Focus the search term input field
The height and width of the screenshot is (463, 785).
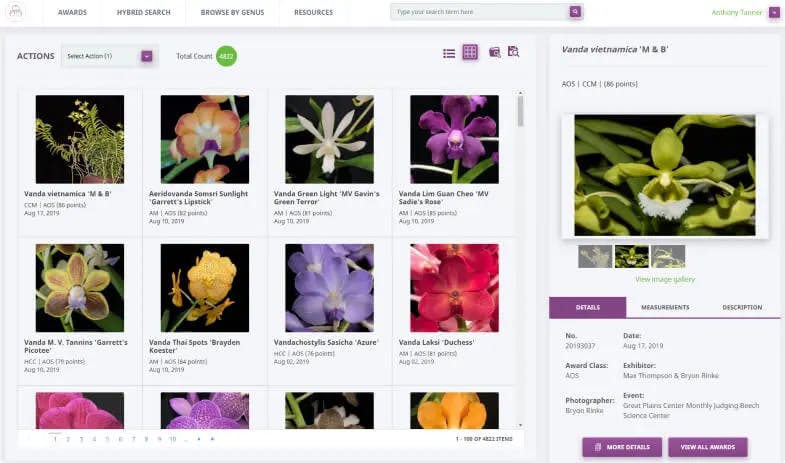tap(480, 12)
